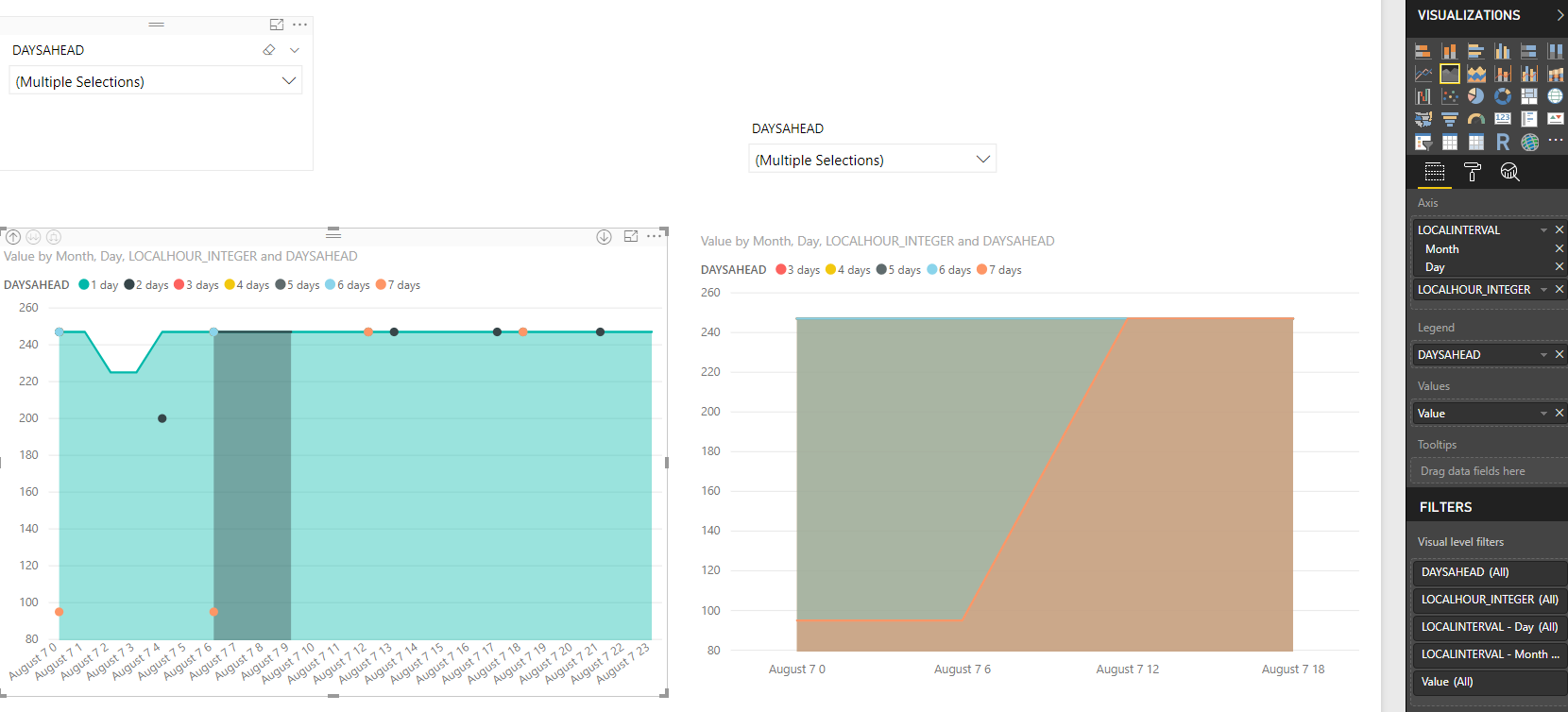Open LOCALHOUR_INTEGER field dropdown arrow
This screenshot has width=1568, height=712.
[1544, 290]
